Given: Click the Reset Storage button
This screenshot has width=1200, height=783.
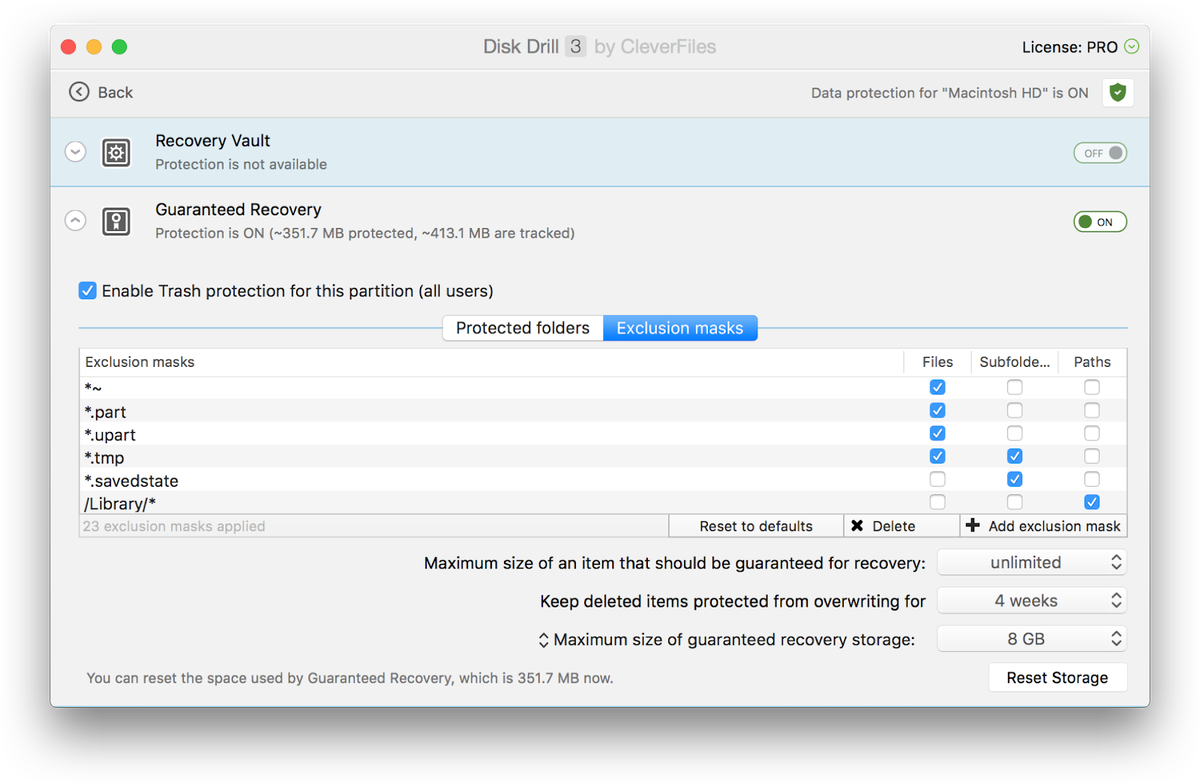Looking at the screenshot, I should tap(1057, 678).
